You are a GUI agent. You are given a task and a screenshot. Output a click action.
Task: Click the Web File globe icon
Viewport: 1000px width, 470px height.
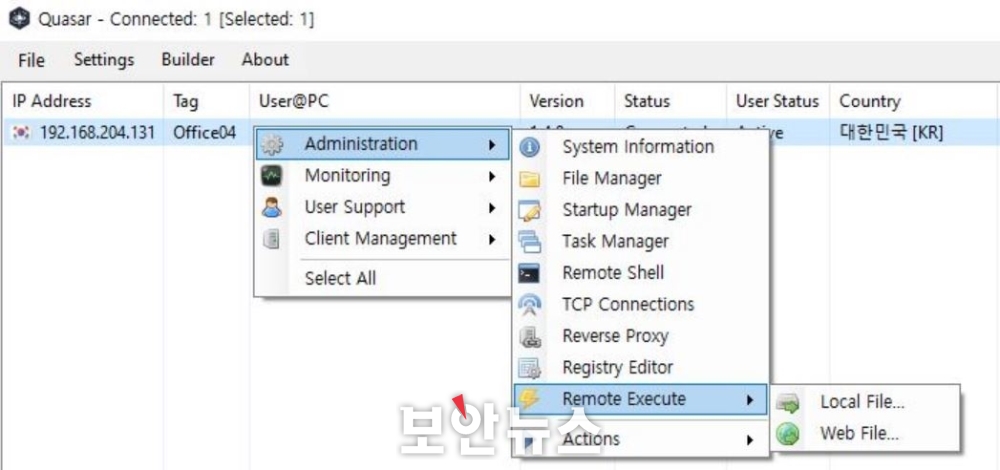tap(788, 435)
